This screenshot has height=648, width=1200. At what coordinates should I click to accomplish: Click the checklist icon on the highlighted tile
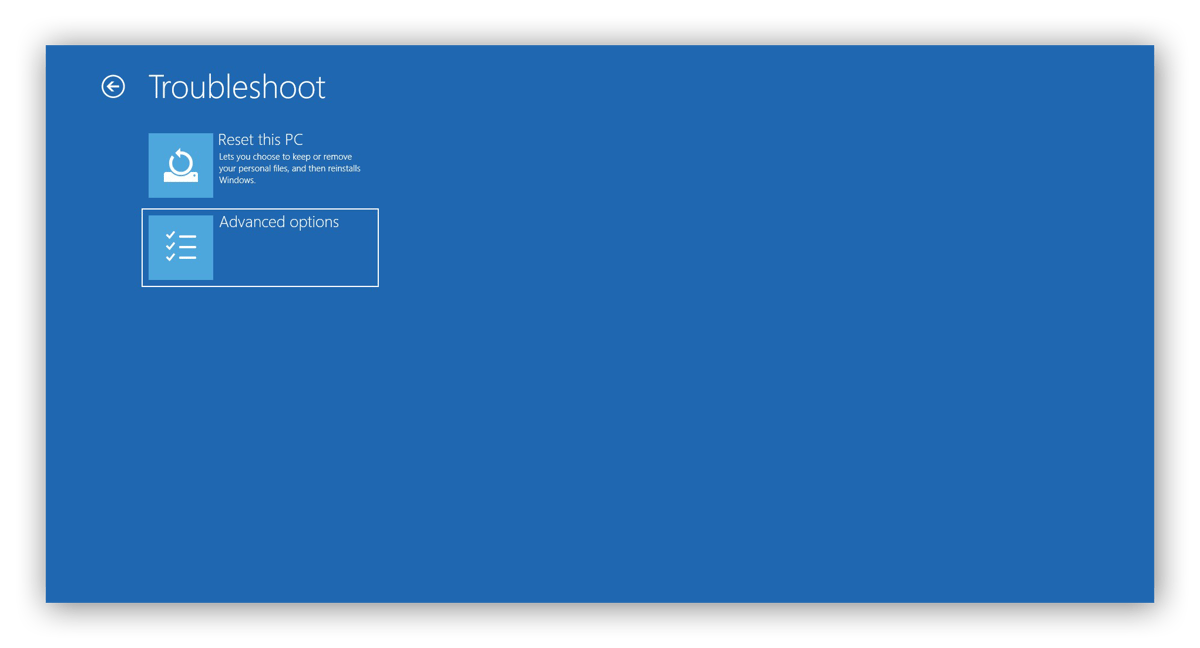pos(181,246)
